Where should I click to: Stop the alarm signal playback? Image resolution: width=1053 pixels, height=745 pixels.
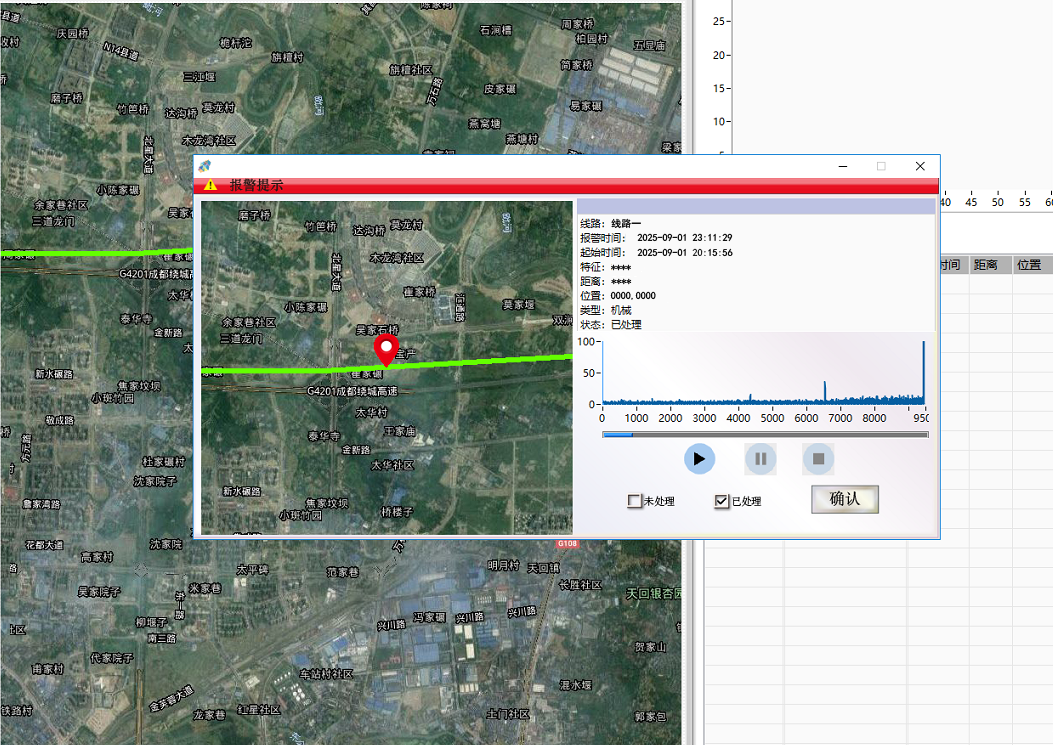pos(818,459)
